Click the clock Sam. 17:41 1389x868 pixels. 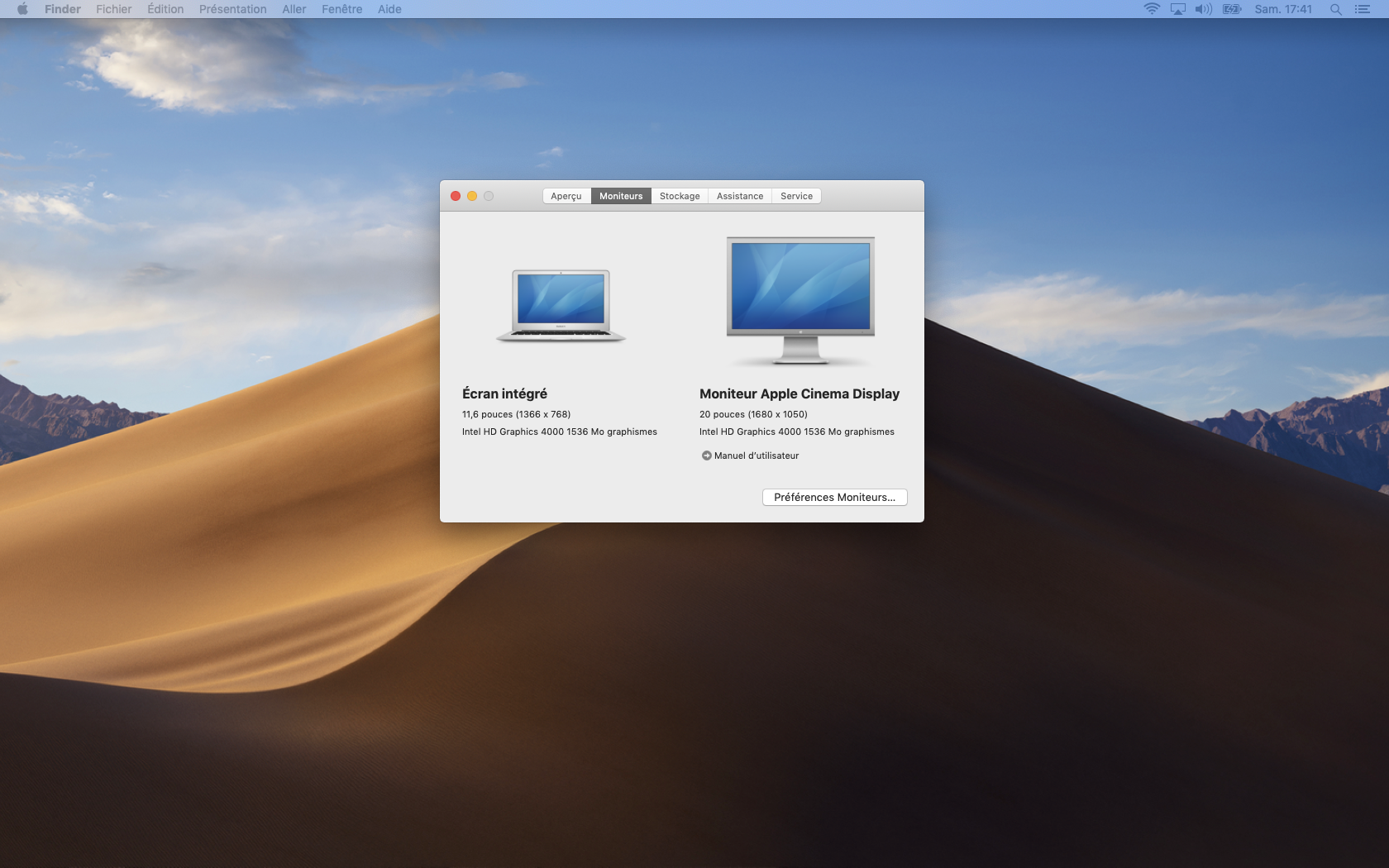tap(1283, 9)
